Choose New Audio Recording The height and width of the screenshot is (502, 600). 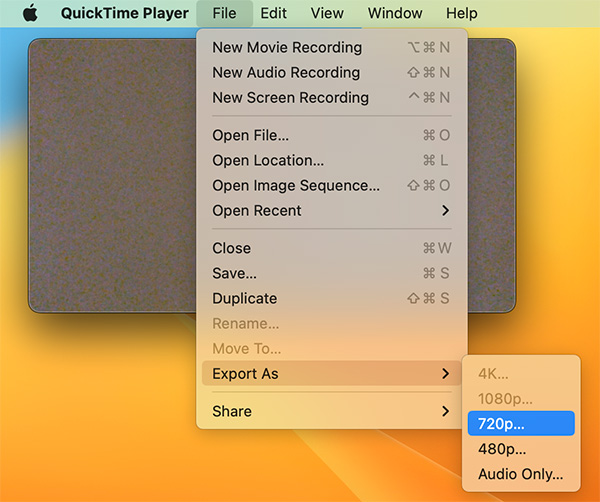click(x=331, y=72)
